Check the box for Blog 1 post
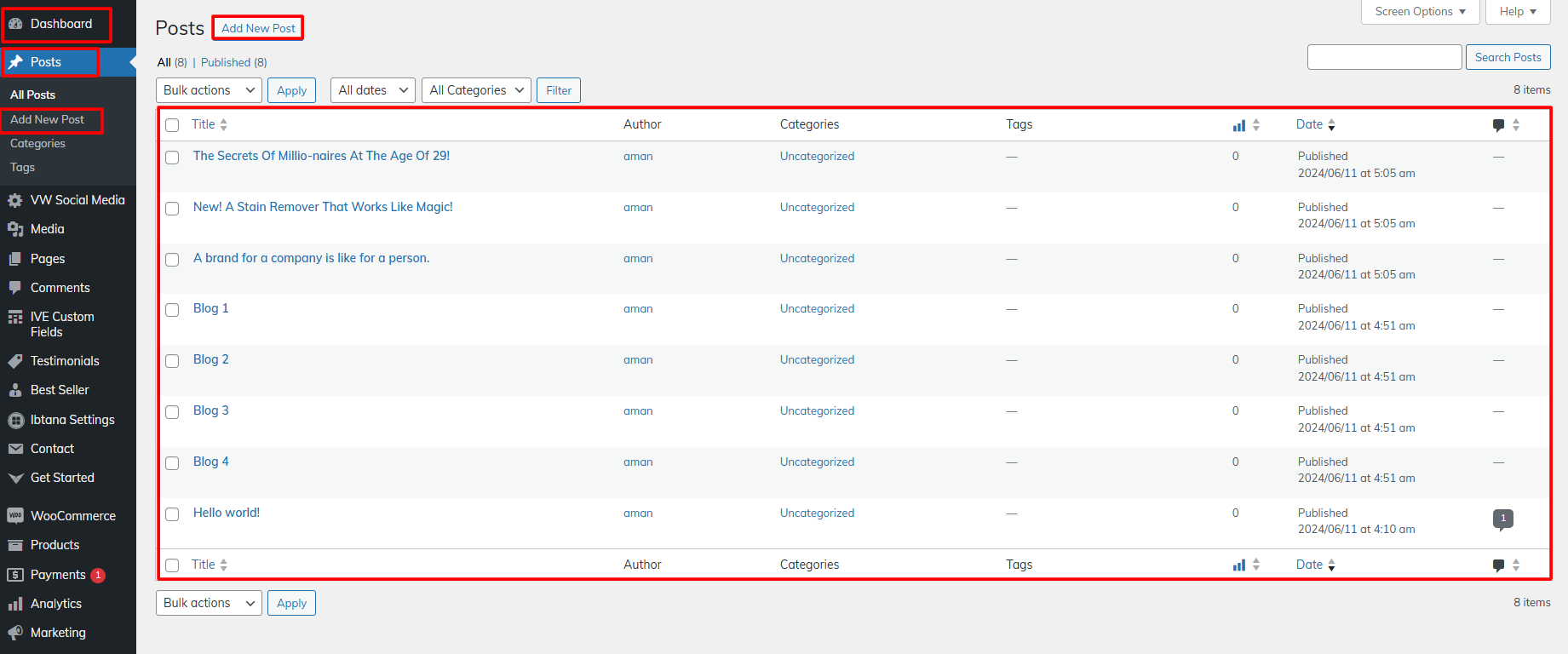Image resolution: width=1568 pixels, height=654 pixels. pyautogui.click(x=172, y=310)
